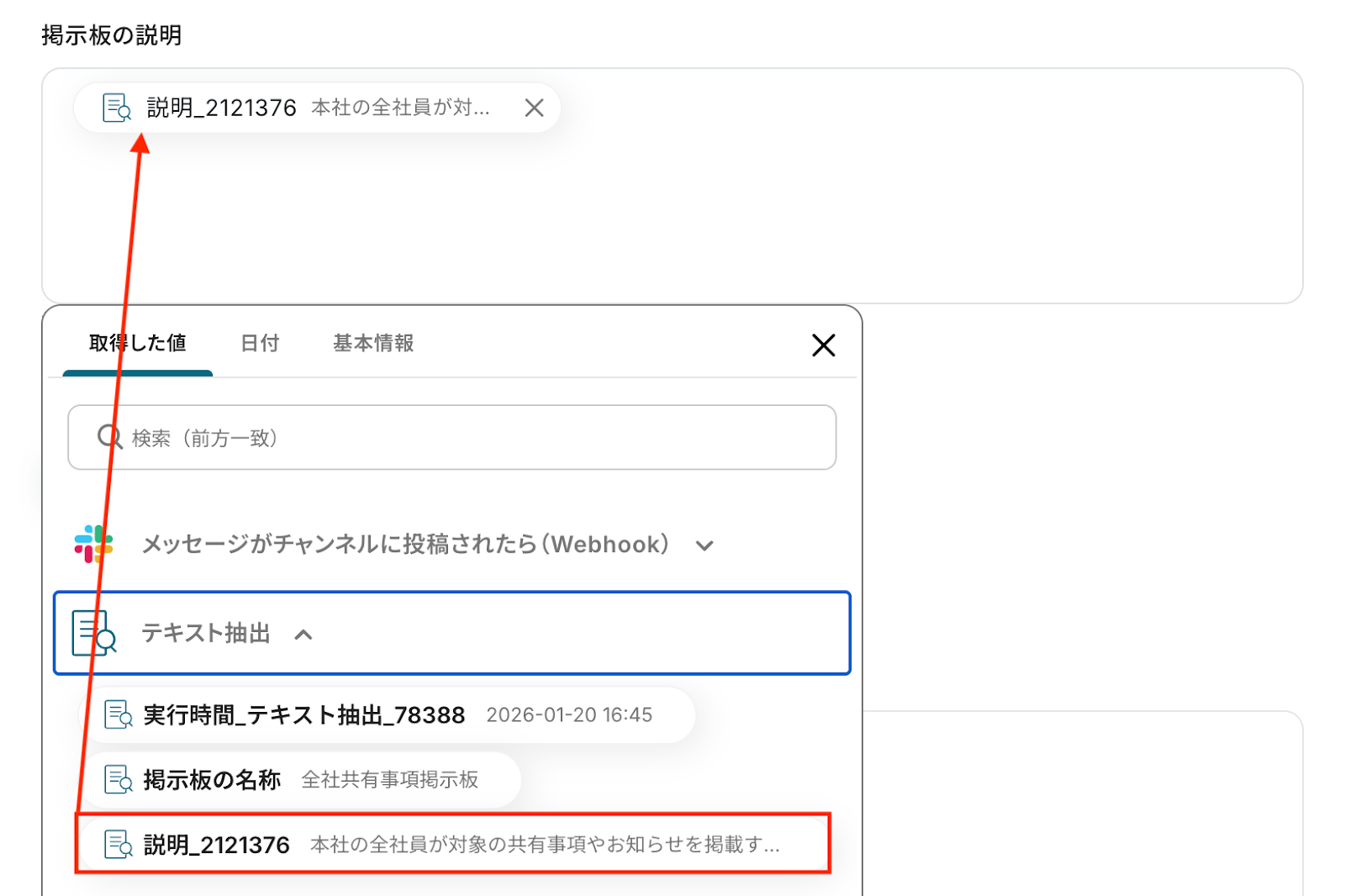Click the Slack logo icon

pos(93,544)
